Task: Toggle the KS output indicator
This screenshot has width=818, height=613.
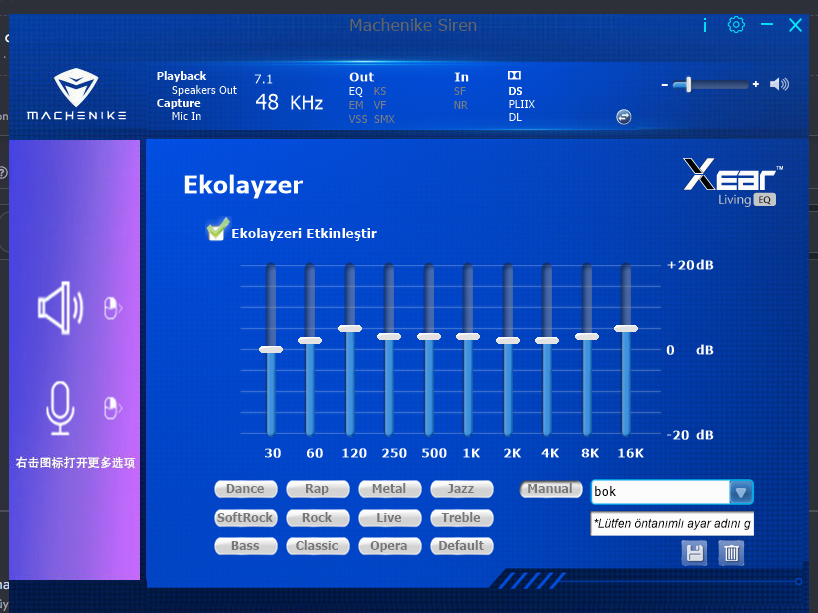Action: pos(380,91)
